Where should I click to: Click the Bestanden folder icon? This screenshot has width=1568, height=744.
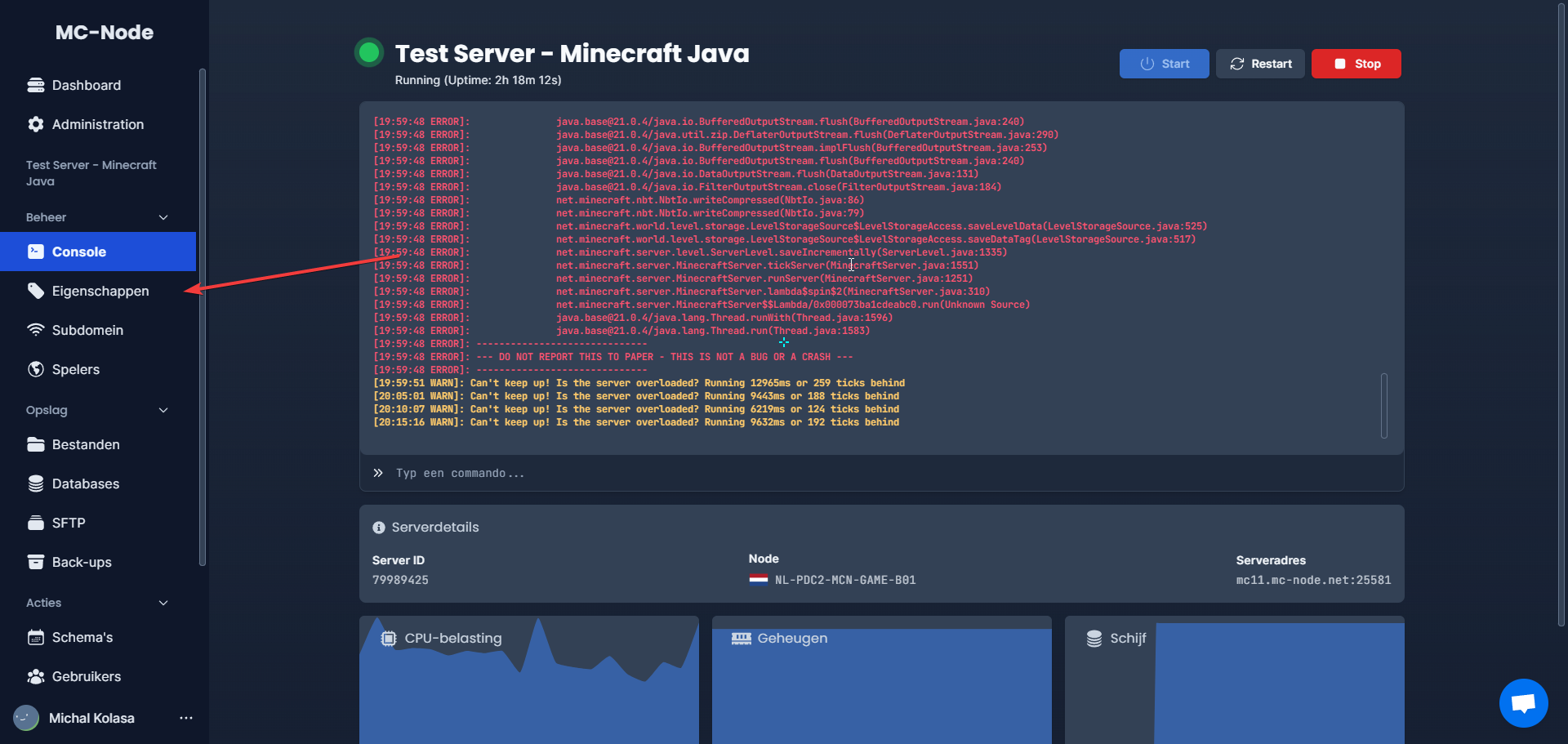(x=35, y=444)
